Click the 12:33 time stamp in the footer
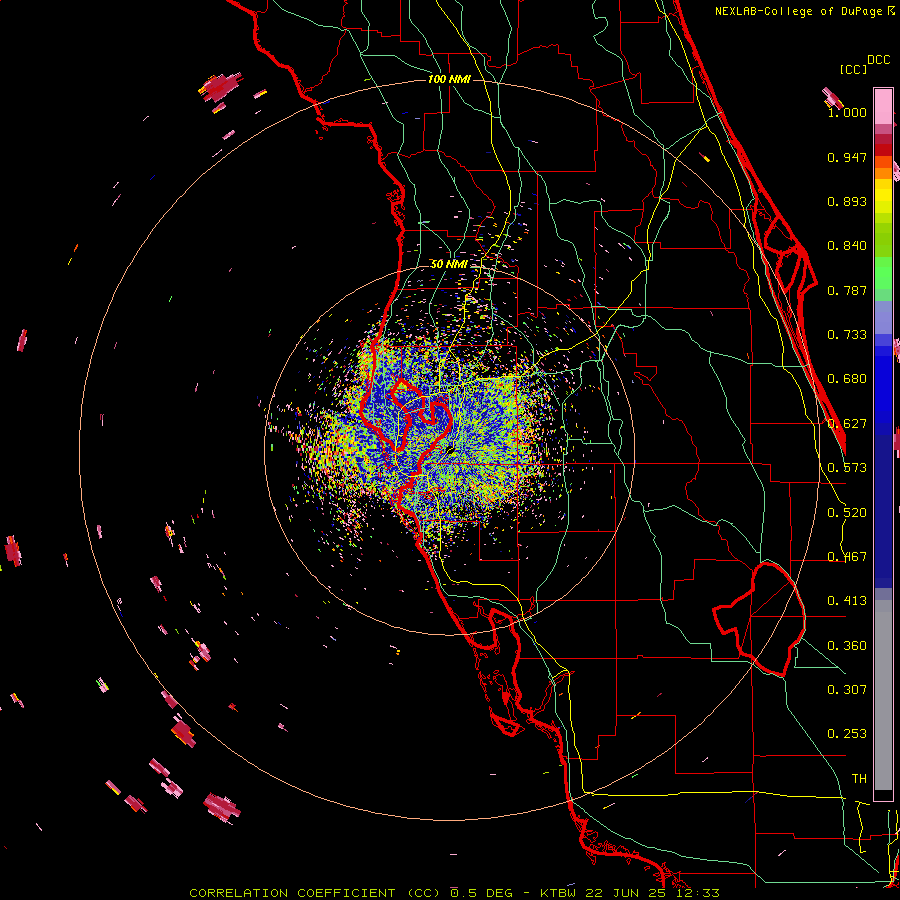This screenshot has height=900, width=900. pyautogui.click(x=700, y=893)
